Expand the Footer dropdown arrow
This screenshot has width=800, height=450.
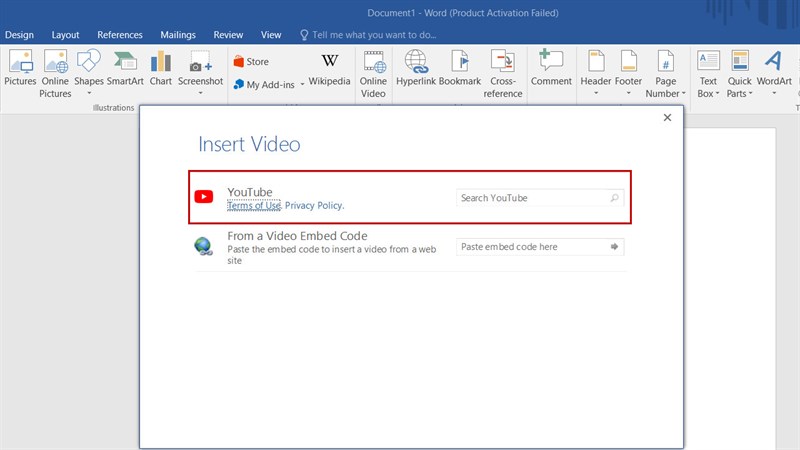[x=628, y=93]
